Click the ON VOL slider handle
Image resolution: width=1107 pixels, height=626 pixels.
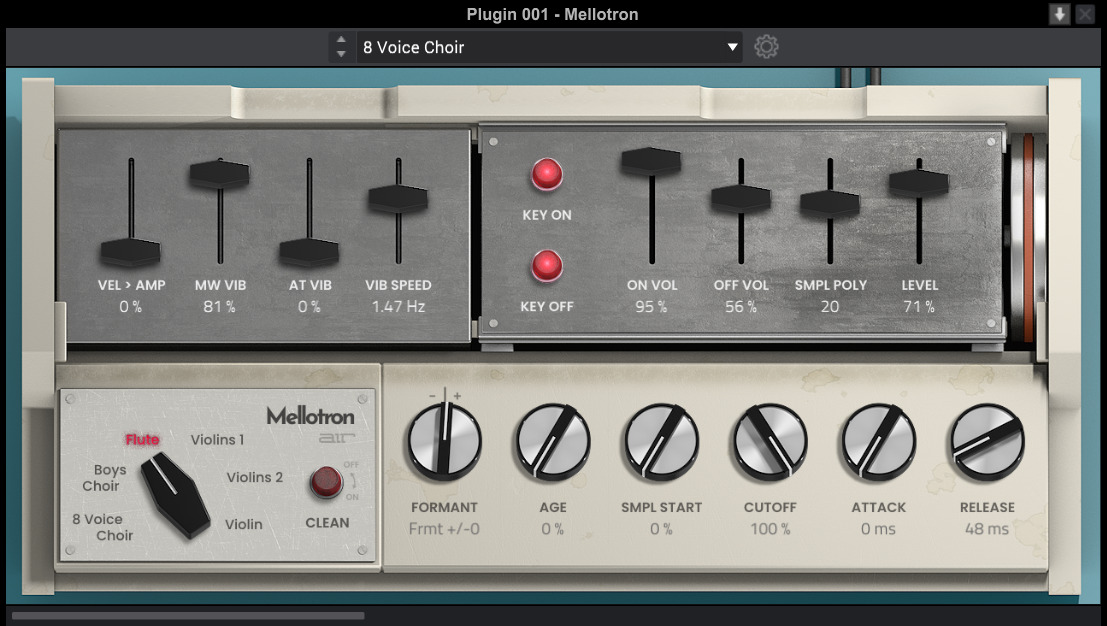tap(651, 161)
